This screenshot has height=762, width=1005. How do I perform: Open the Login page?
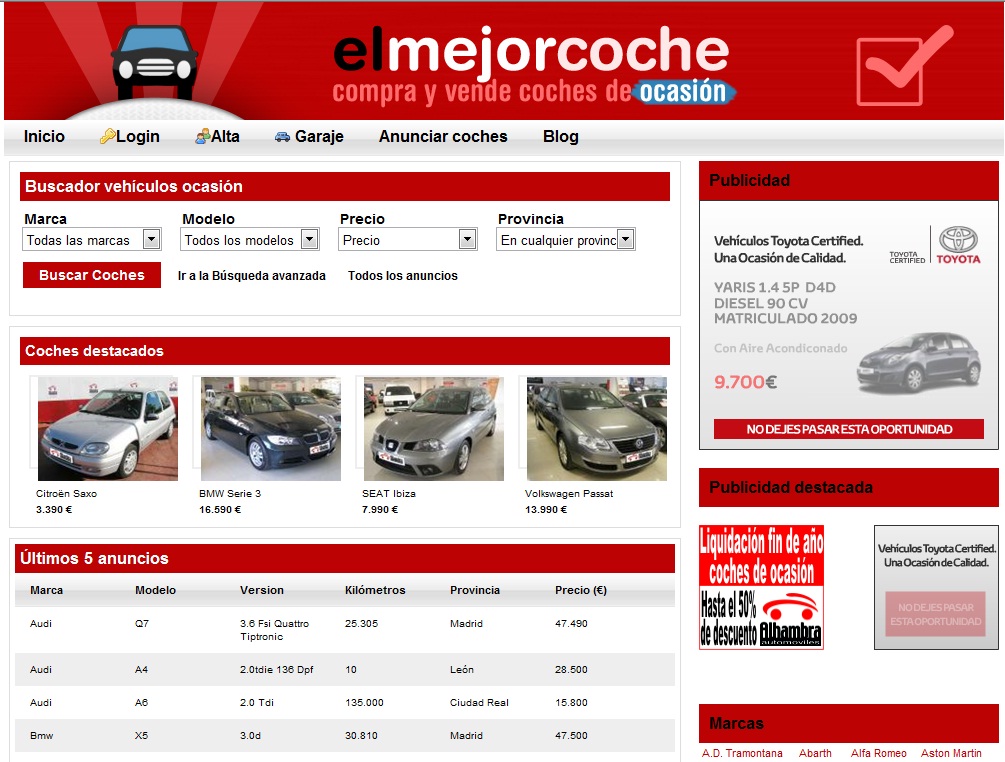[137, 137]
